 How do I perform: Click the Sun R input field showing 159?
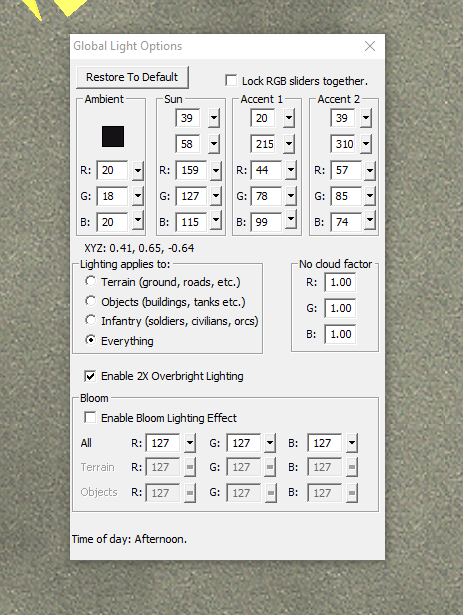point(191,170)
